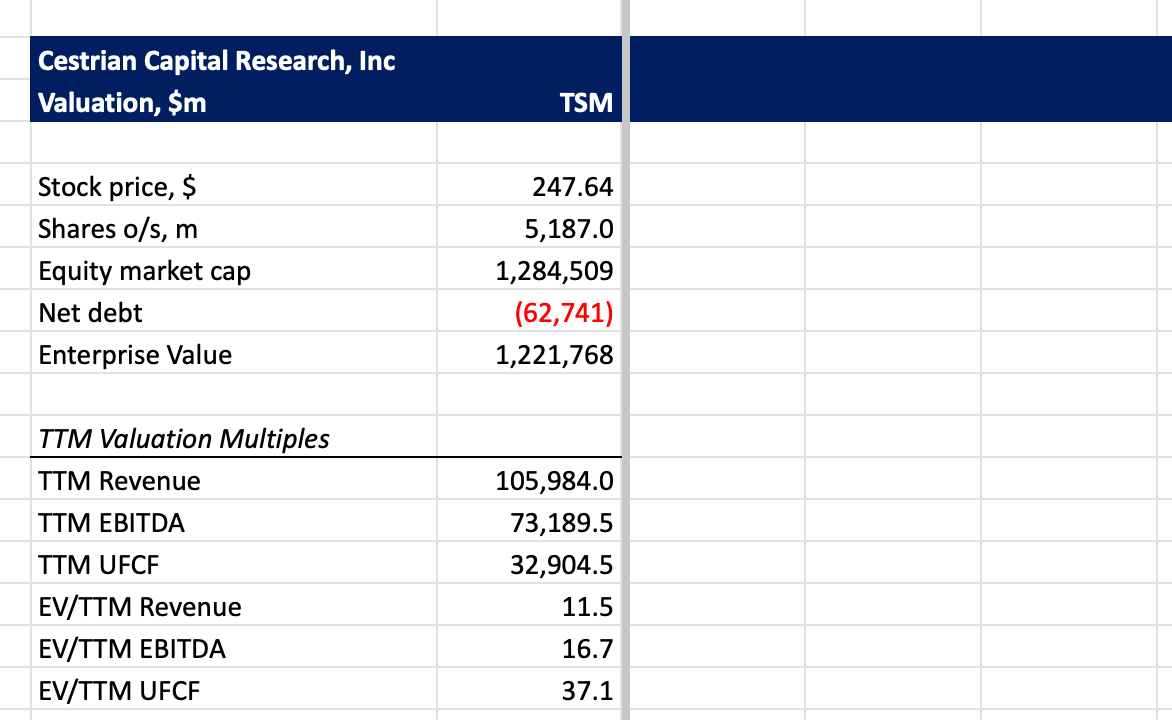Select the 'TTM Valuation Multiples' heading cell

pyautogui.click(x=233, y=438)
